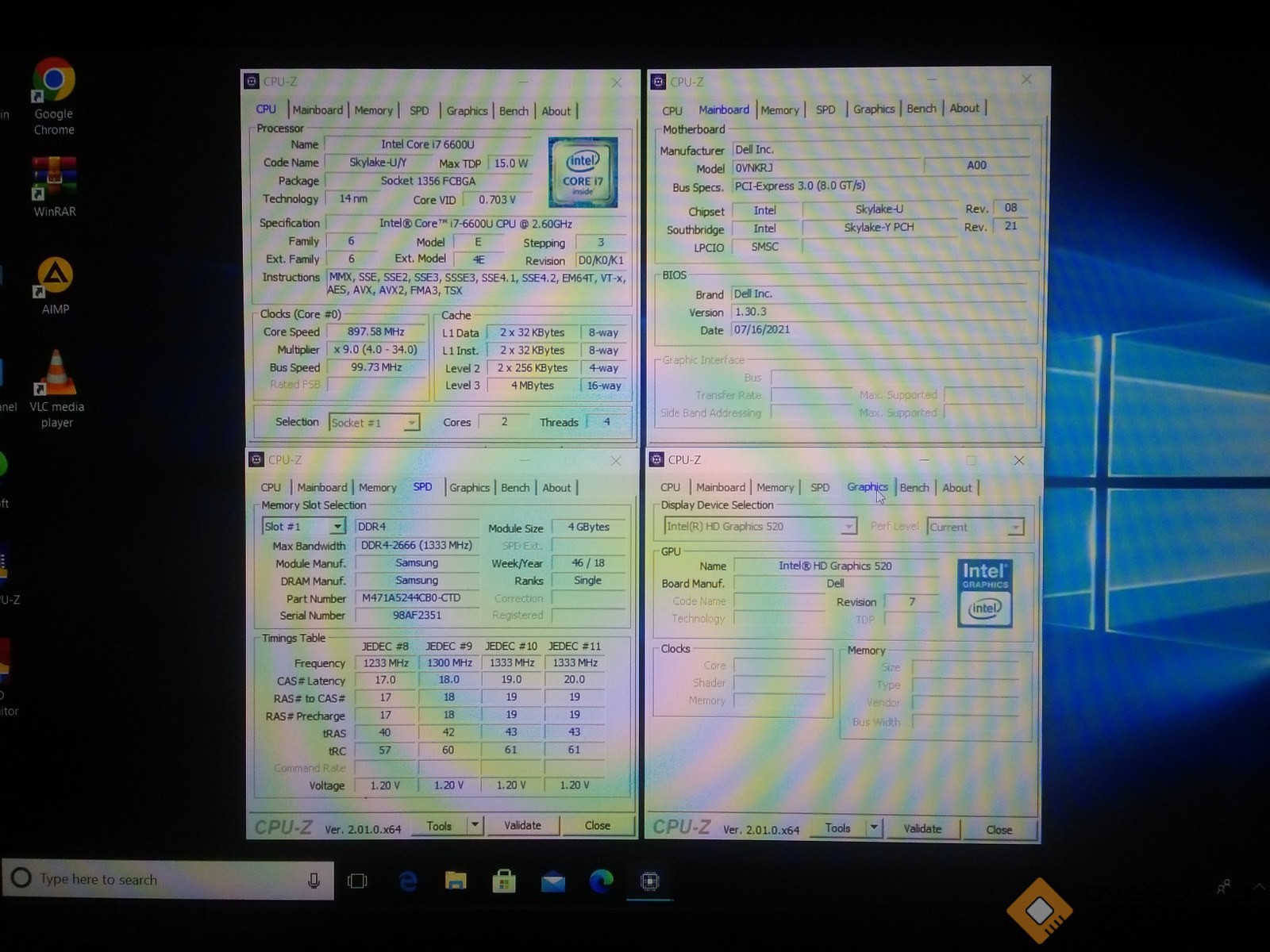Click Tools button in Graphics window
Image resolution: width=1270 pixels, height=952 pixels.
click(x=837, y=827)
